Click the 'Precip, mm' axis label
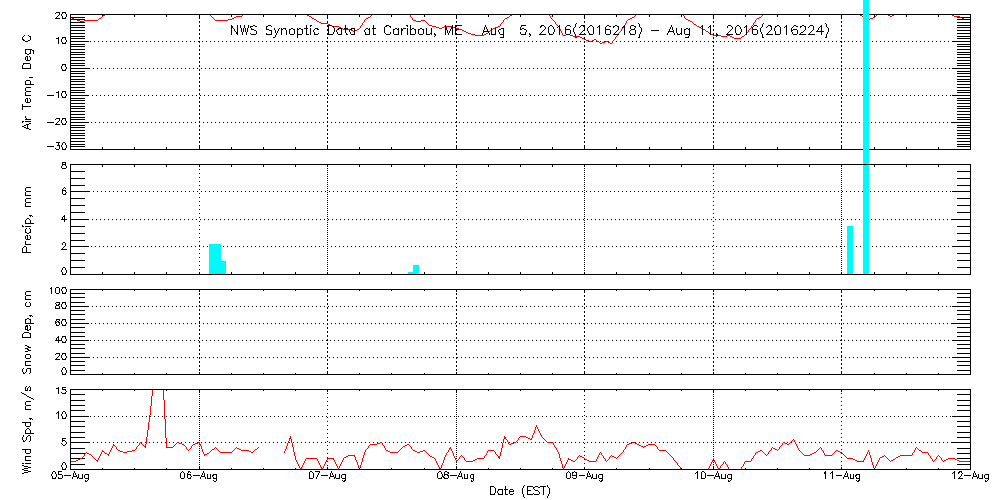 tap(28, 217)
